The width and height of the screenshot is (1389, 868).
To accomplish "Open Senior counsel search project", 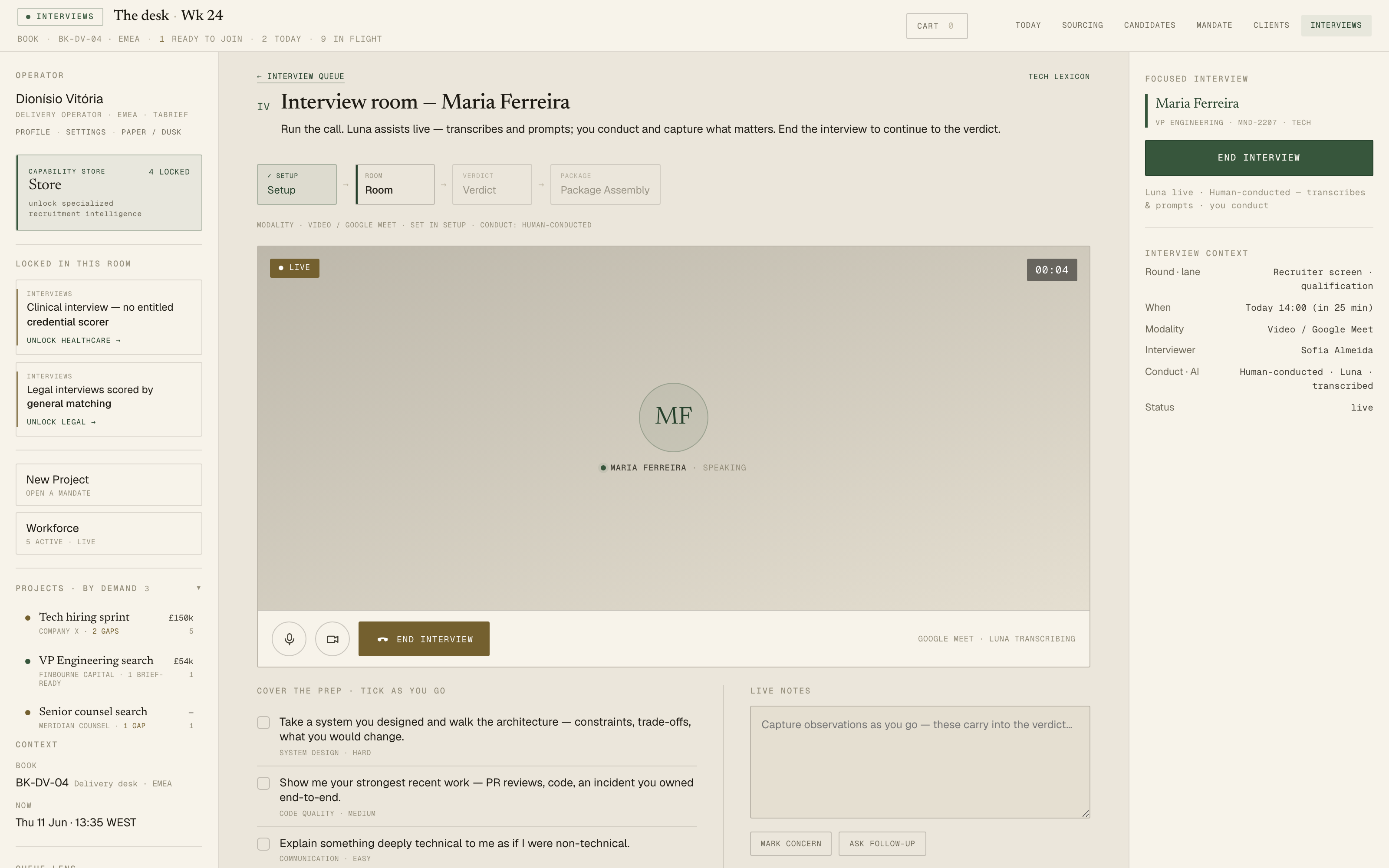I will click(109, 717).
